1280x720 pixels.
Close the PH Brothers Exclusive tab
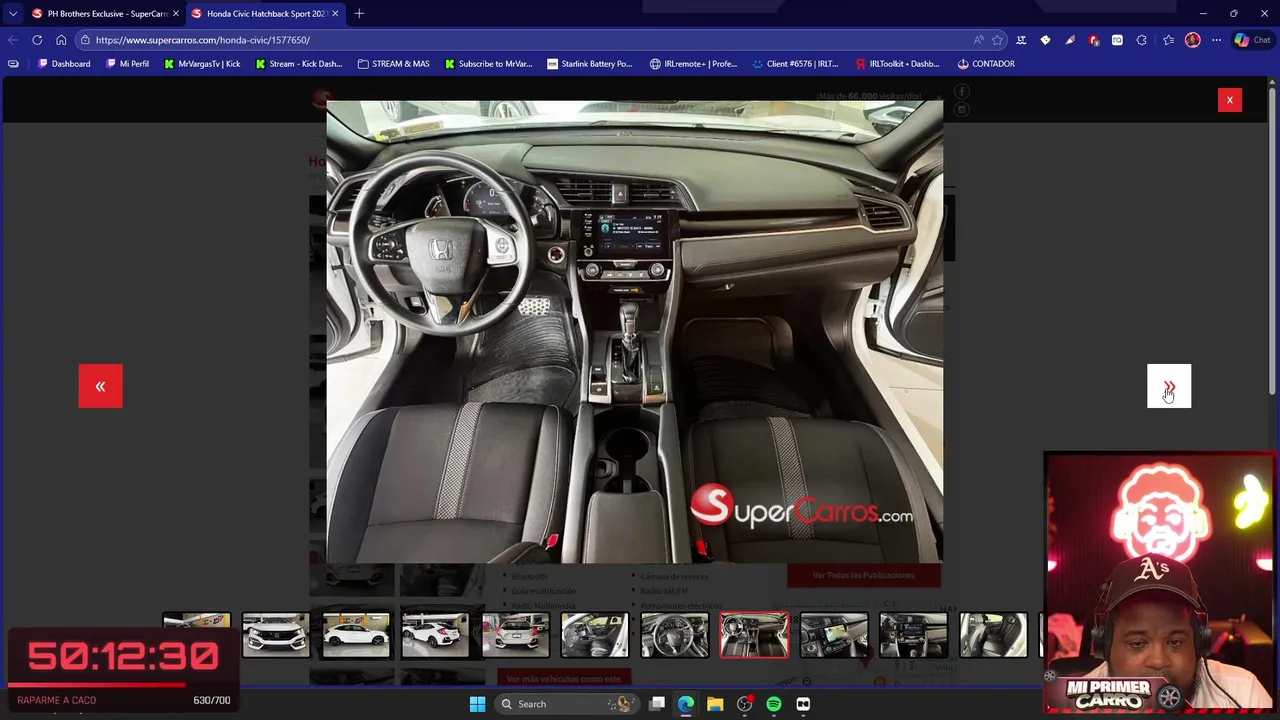pyautogui.click(x=176, y=14)
